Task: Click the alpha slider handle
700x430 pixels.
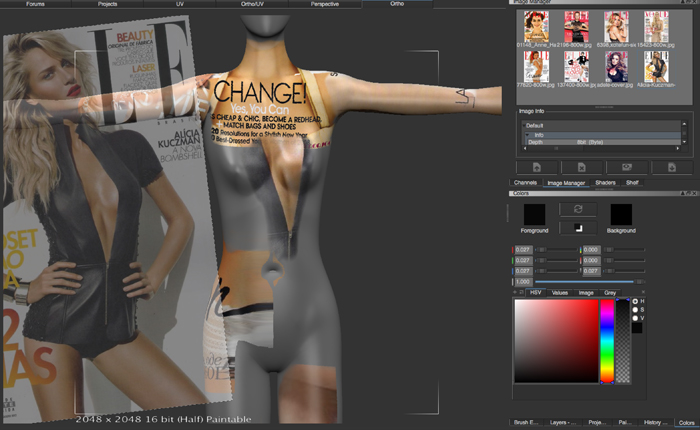Action: pos(639,282)
